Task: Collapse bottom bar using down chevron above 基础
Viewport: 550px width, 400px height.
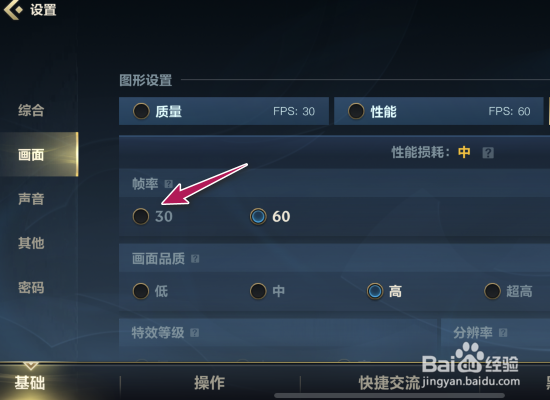Action: 31,366
